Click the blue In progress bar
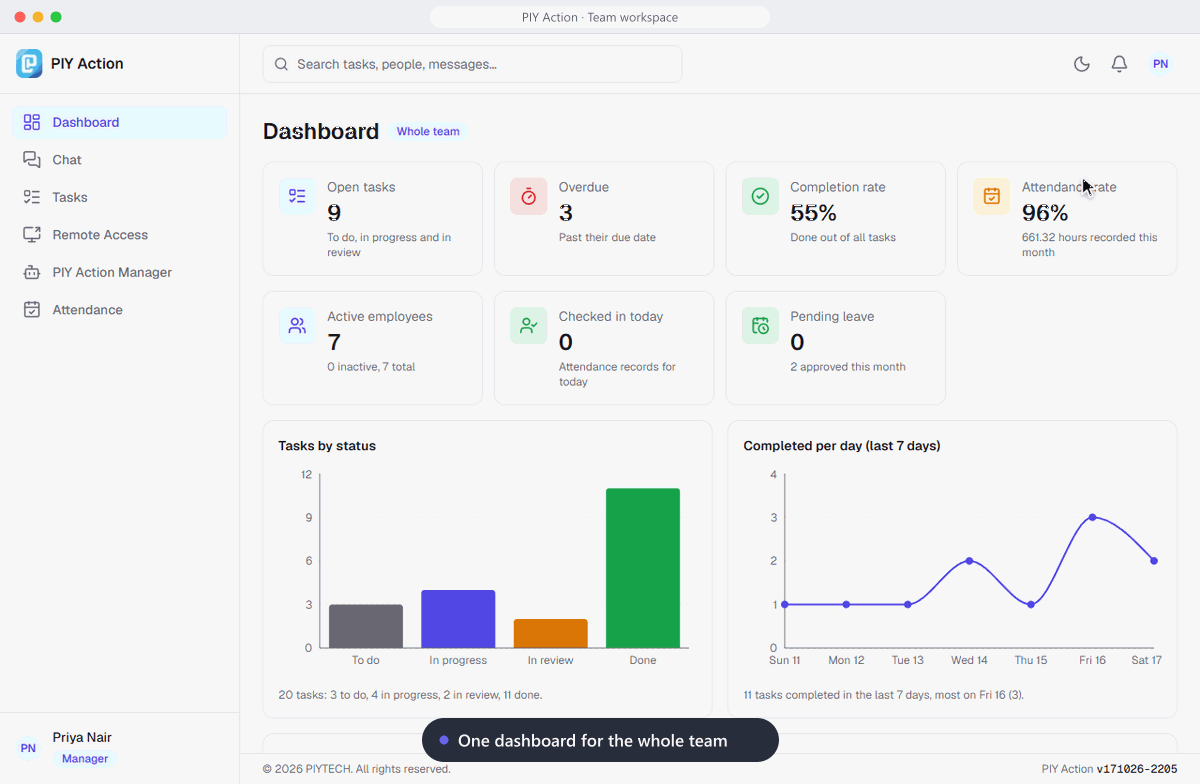This screenshot has width=1200, height=784. tap(458, 619)
